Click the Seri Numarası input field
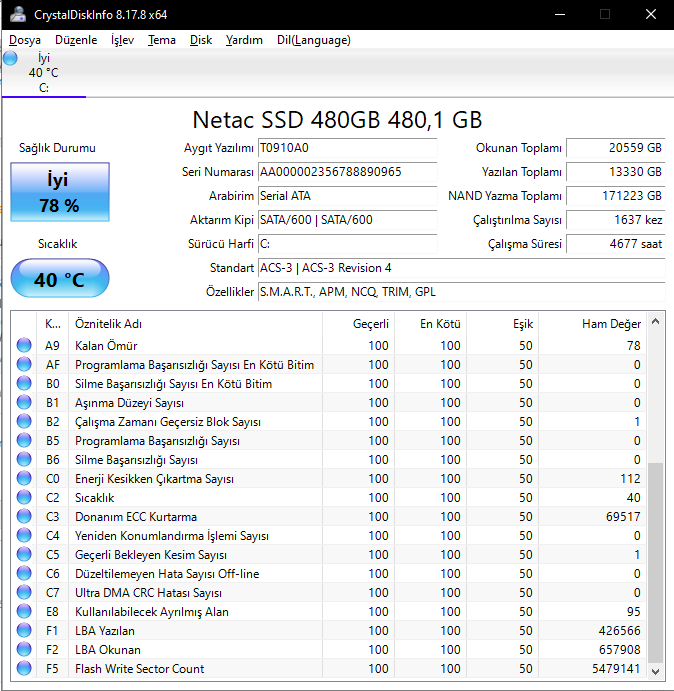 pyautogui.click(x=347, y=172)
